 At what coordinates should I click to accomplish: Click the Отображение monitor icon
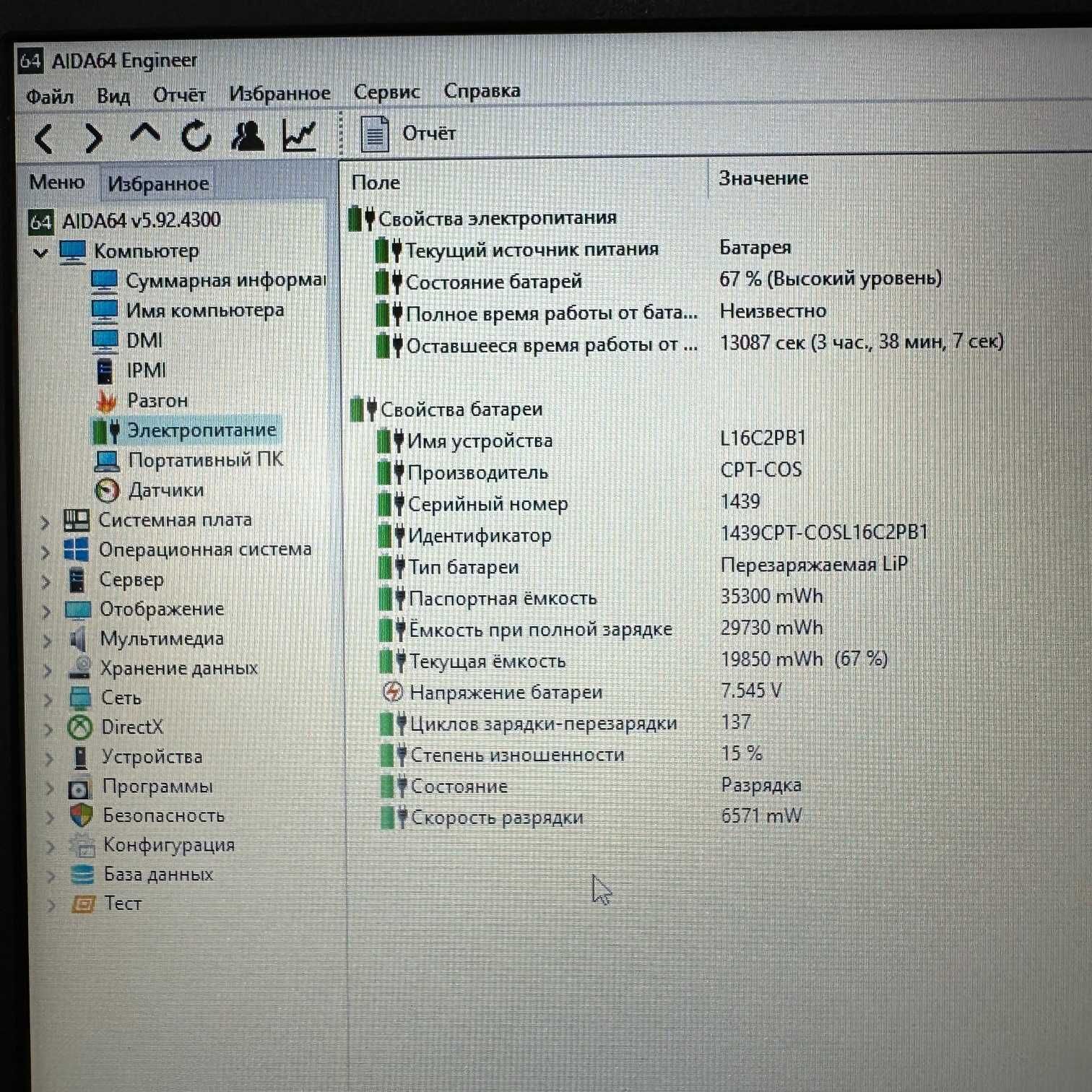click(x=78, y=610)
